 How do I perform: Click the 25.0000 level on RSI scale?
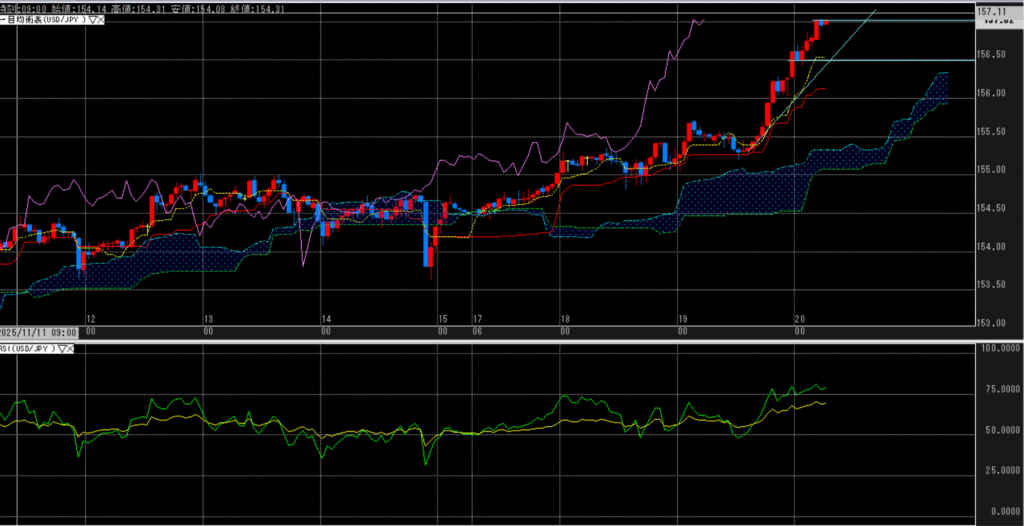(x=995, y=470)
